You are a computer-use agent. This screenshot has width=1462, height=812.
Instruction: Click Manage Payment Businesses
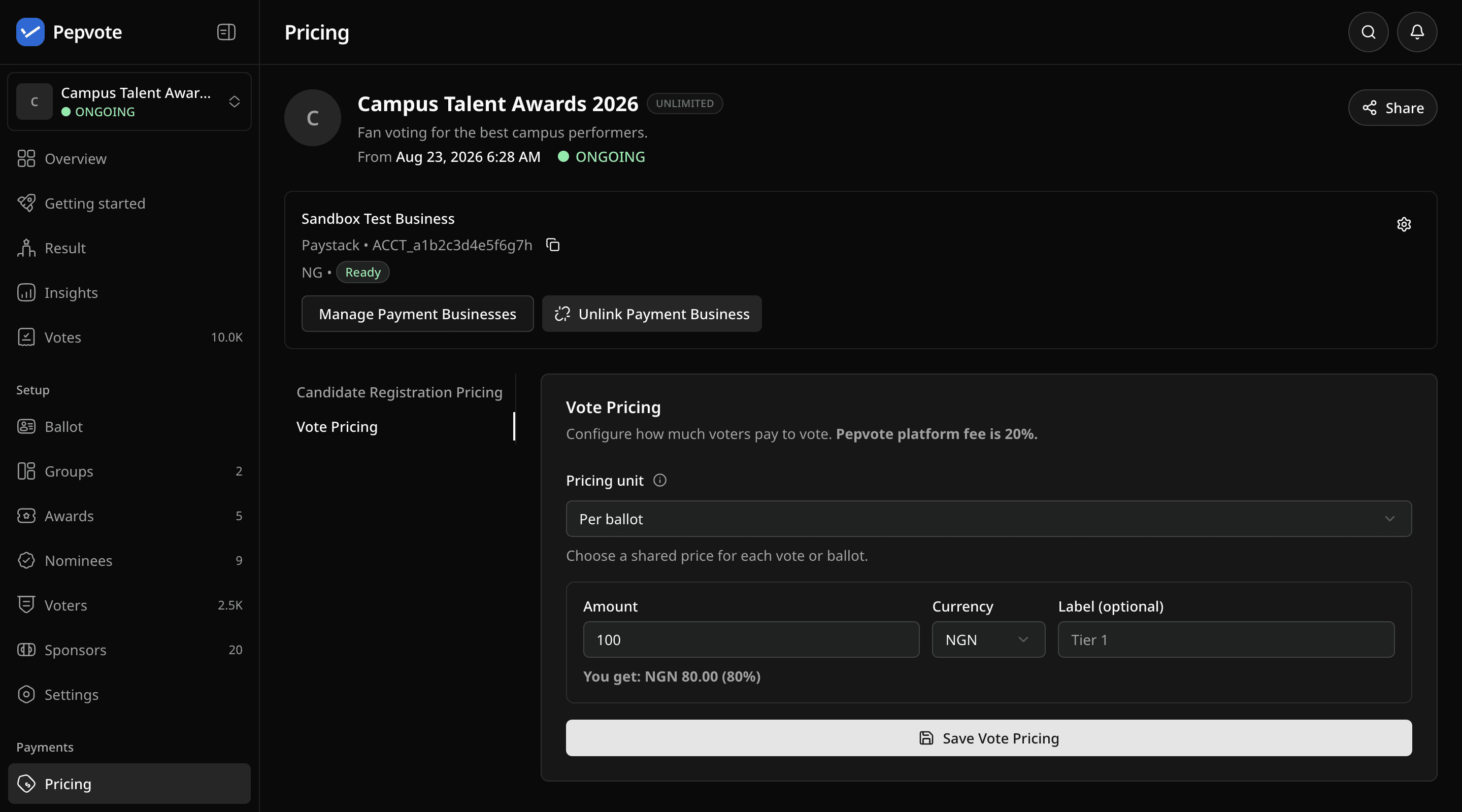pyautogui.click(x=417, y=314)
